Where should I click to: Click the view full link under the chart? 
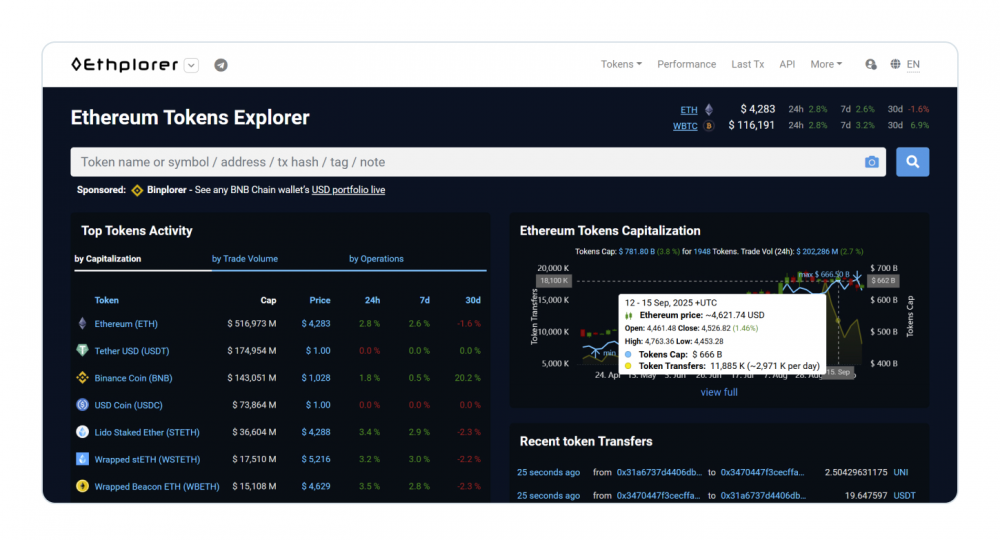pos(719,392)
